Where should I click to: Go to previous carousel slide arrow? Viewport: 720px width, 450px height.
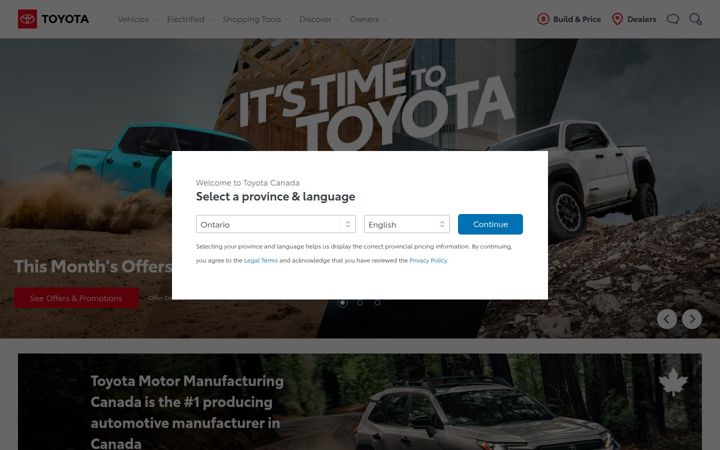pos(667,319)
